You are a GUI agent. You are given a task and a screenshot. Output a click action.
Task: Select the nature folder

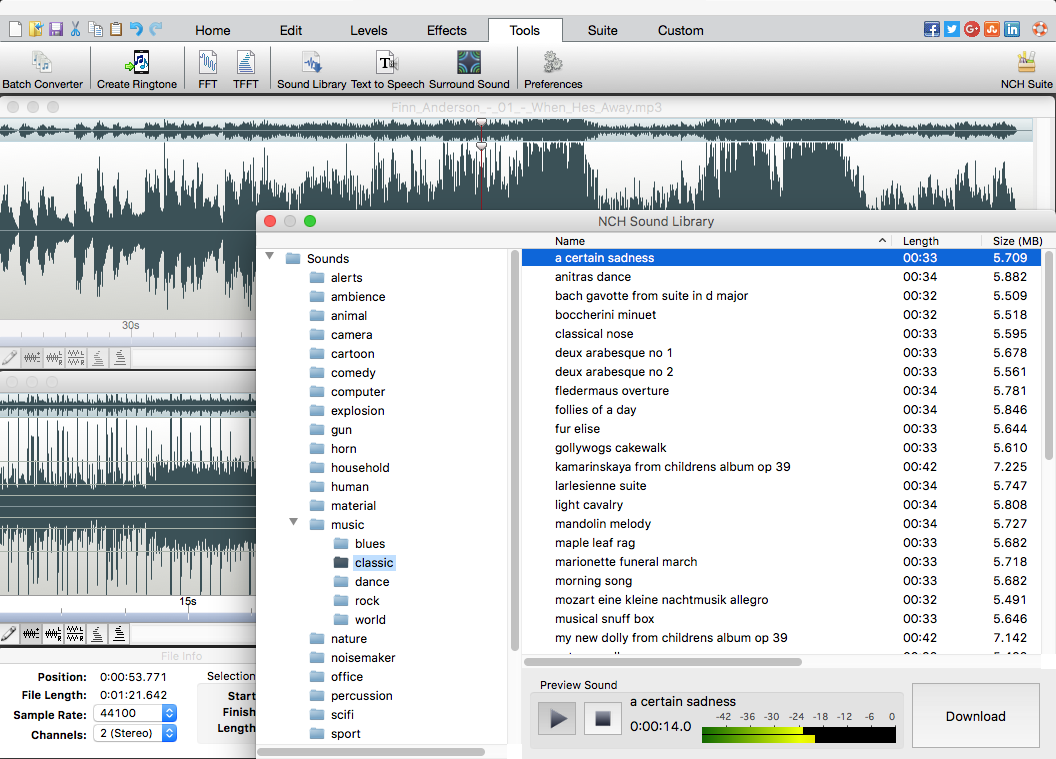pos(338,638)
